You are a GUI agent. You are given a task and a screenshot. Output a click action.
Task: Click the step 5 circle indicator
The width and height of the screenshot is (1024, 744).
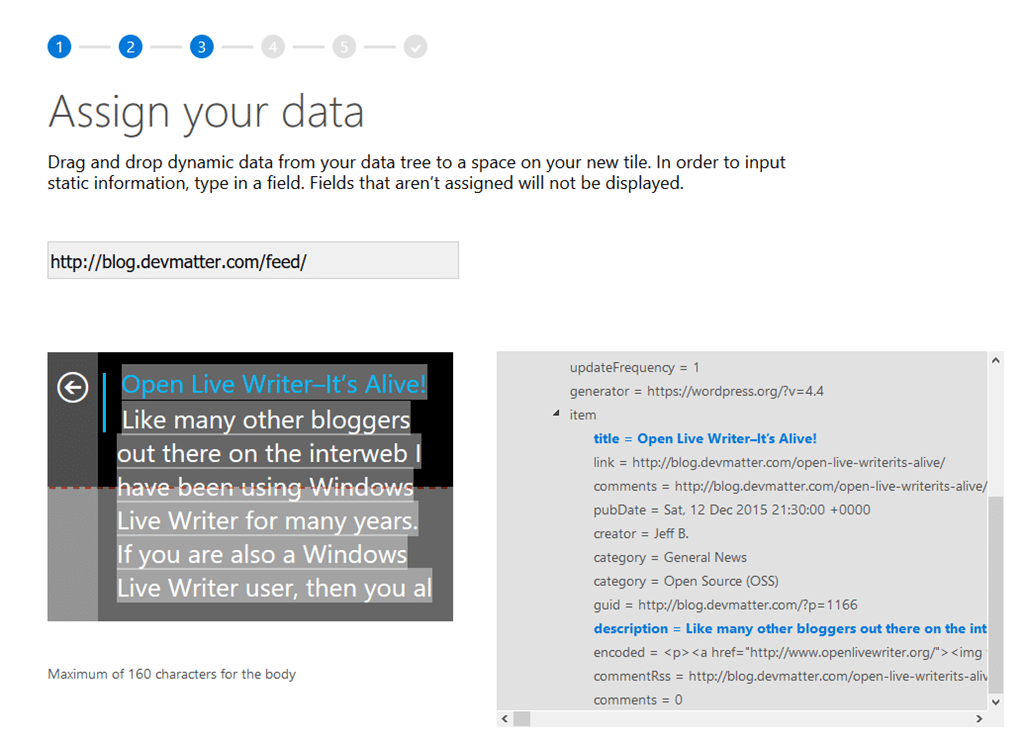pos(344,46)
